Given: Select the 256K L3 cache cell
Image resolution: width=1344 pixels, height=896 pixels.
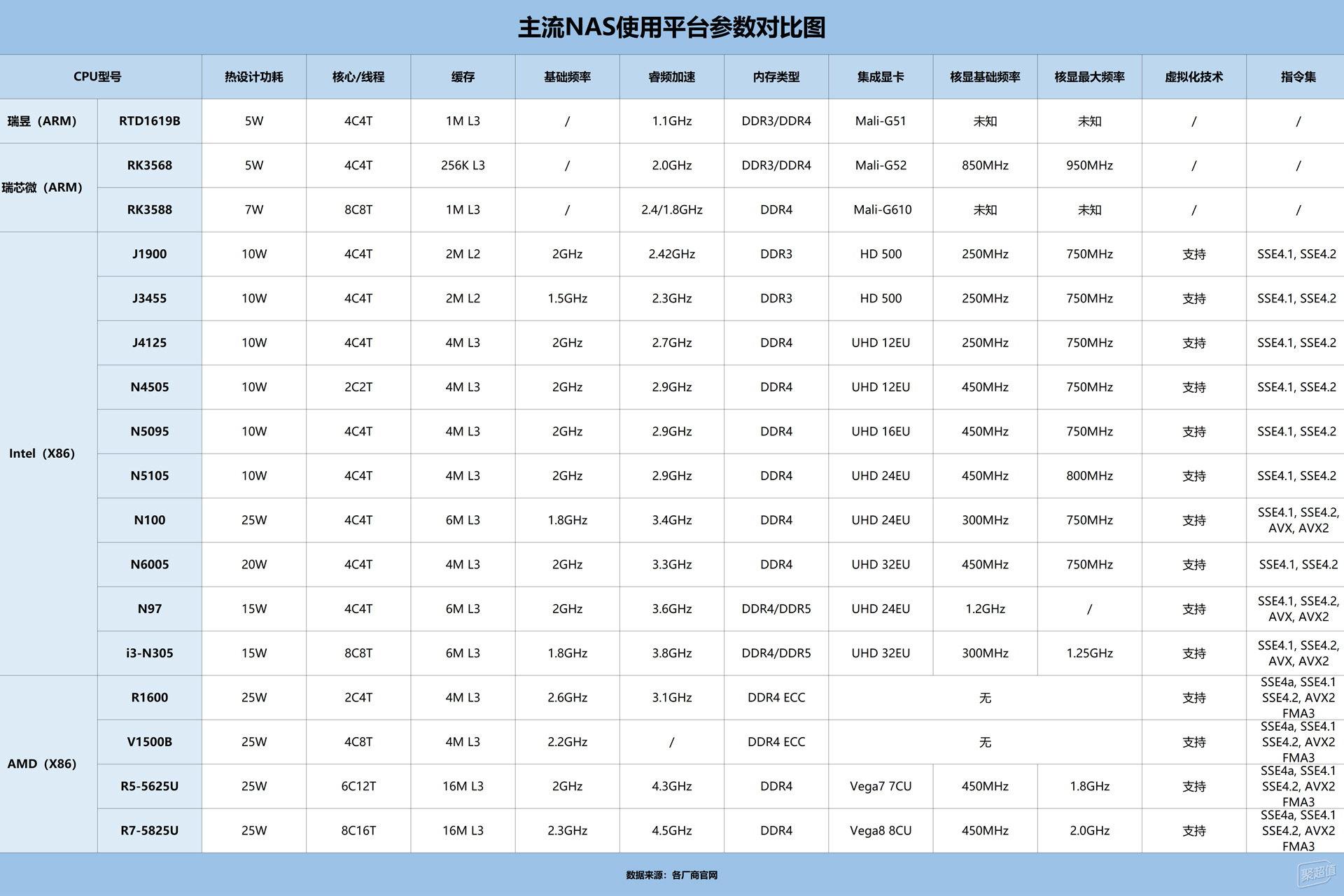Looking at the screenshot, I should coord(463,165).
